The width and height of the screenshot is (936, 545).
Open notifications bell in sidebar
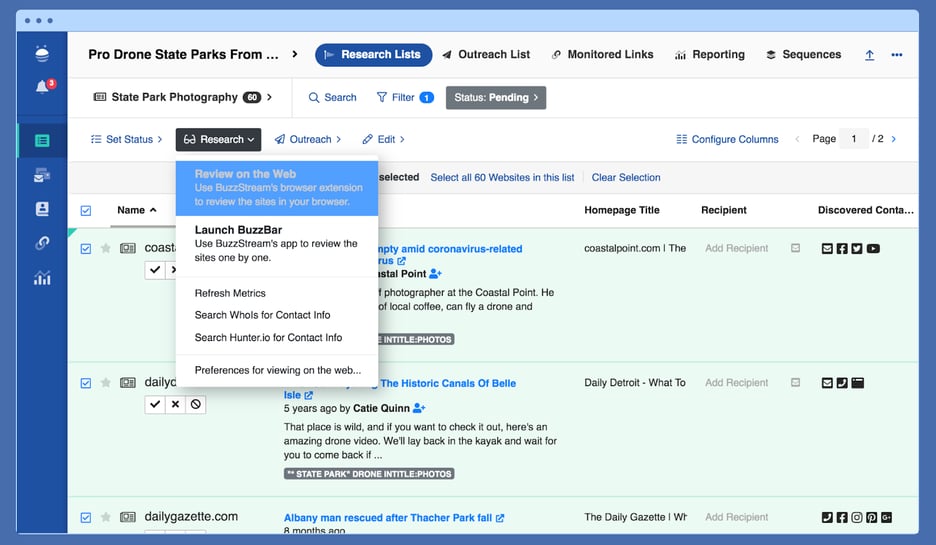click(x=42, y=87)
